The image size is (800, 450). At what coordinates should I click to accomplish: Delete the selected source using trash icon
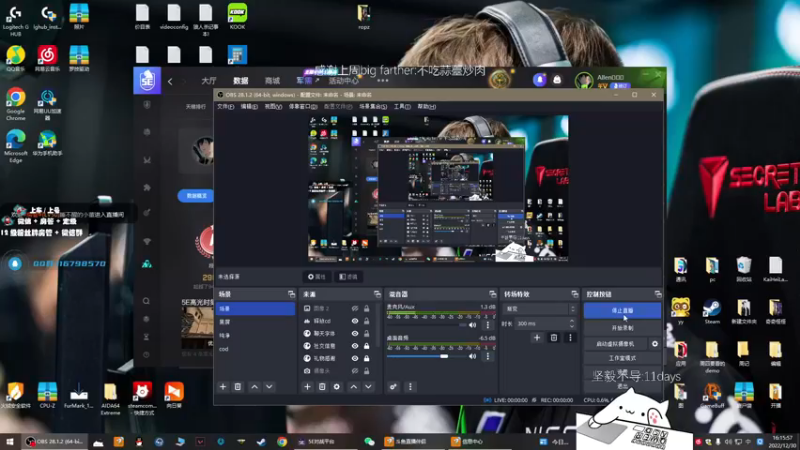pyautogui.click(x=322, y=387)
